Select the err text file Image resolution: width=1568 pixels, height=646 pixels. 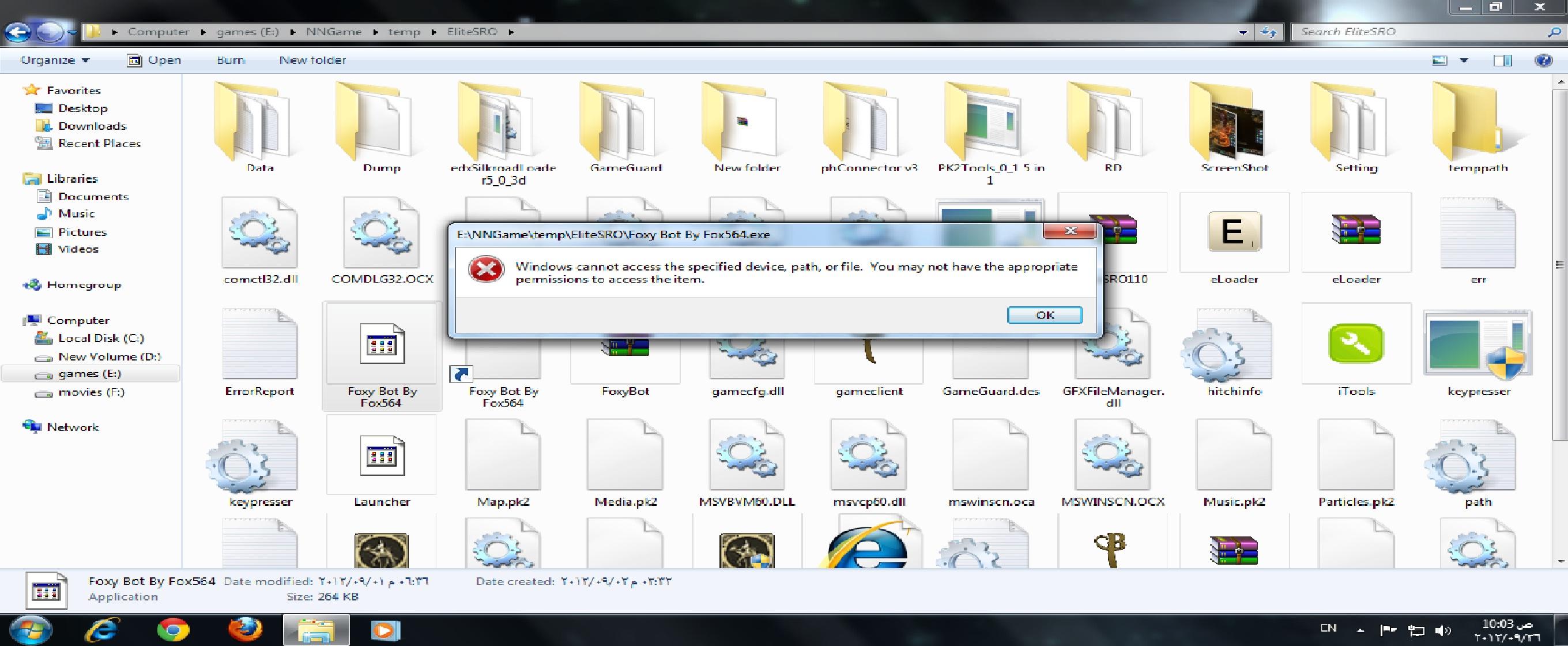tap(1478, 241)
